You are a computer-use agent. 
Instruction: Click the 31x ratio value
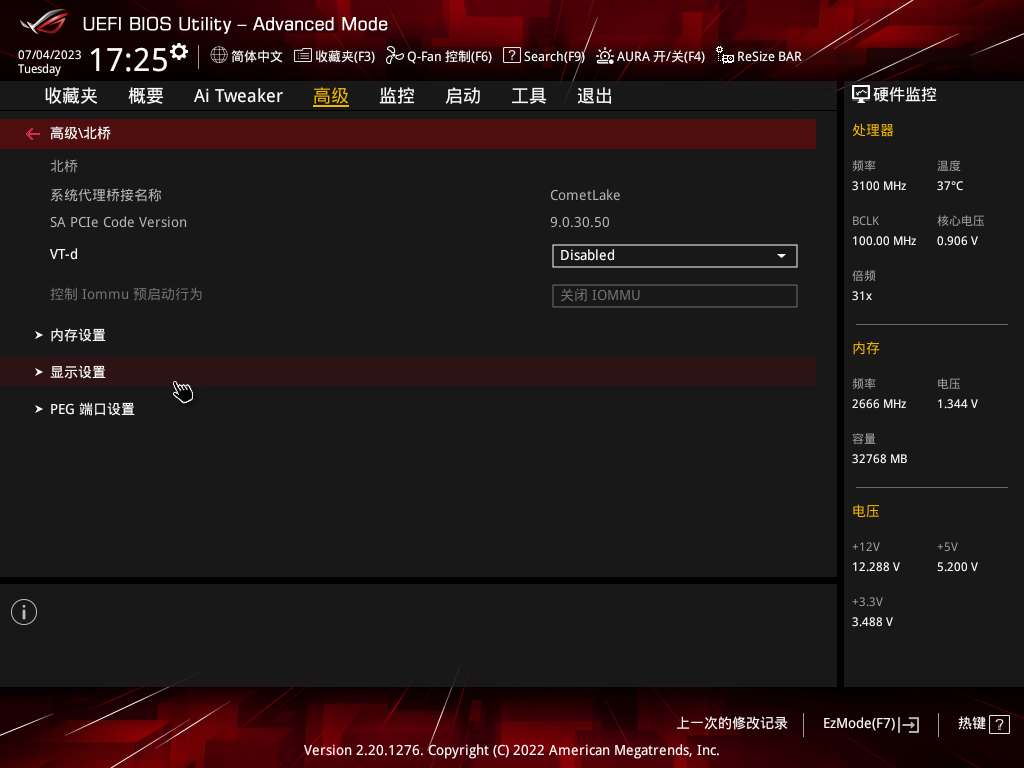tap(862, 296)
